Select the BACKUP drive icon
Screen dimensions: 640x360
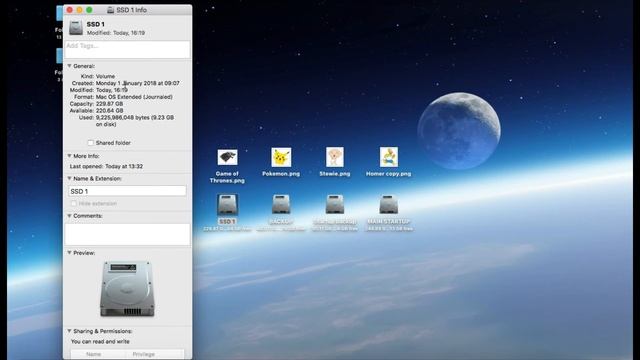(x=281, y=204)
